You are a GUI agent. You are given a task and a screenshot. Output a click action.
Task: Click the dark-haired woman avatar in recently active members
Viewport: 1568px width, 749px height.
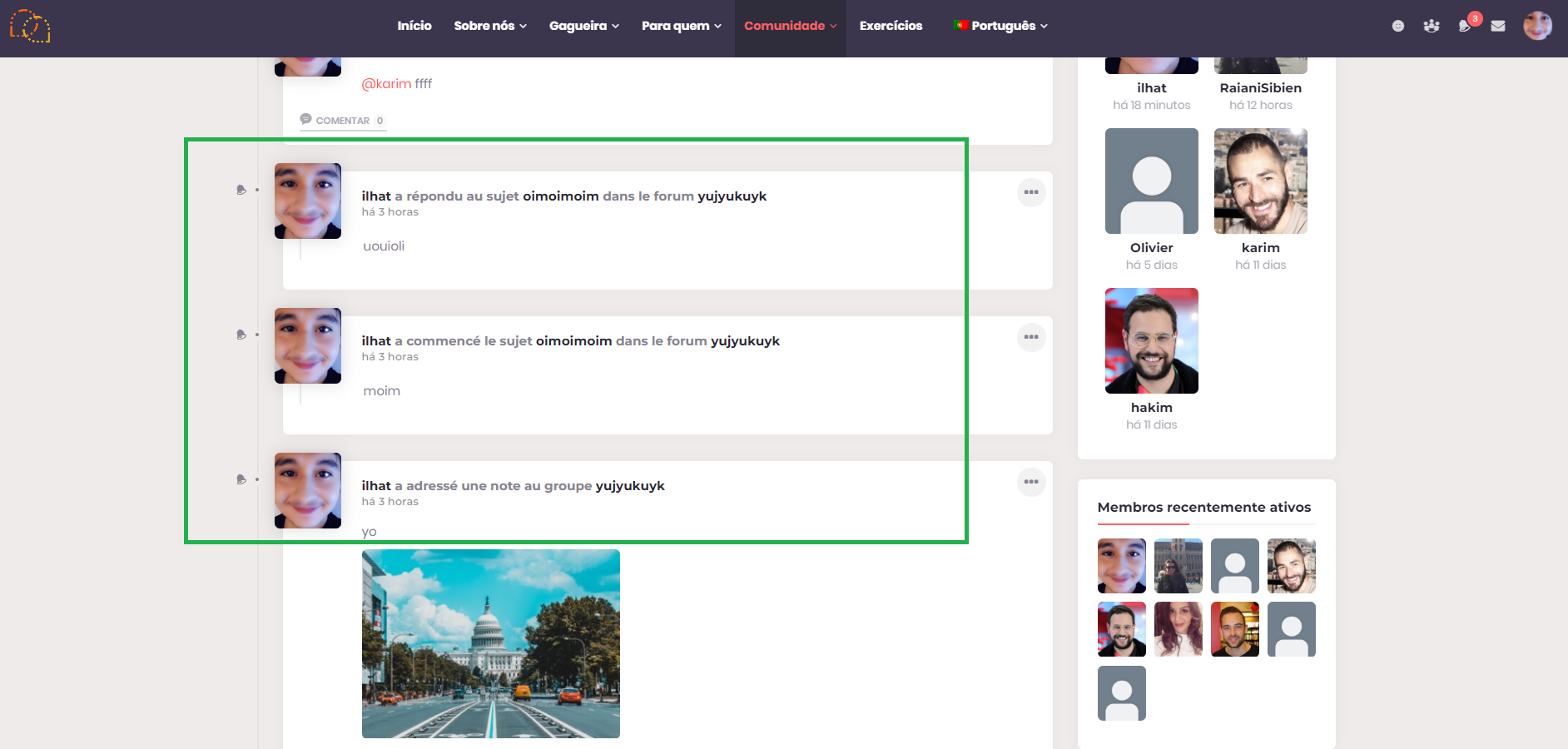1178,629
